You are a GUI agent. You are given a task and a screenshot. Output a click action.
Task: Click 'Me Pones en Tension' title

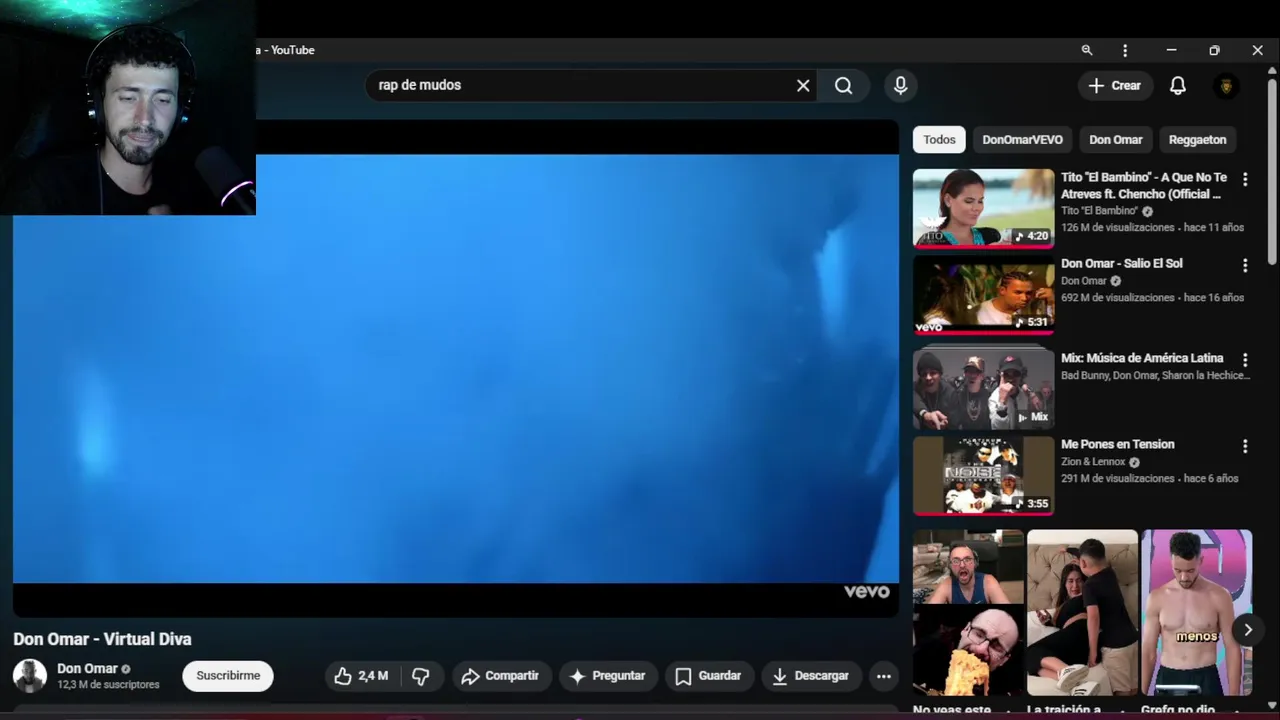(1117, 444)
